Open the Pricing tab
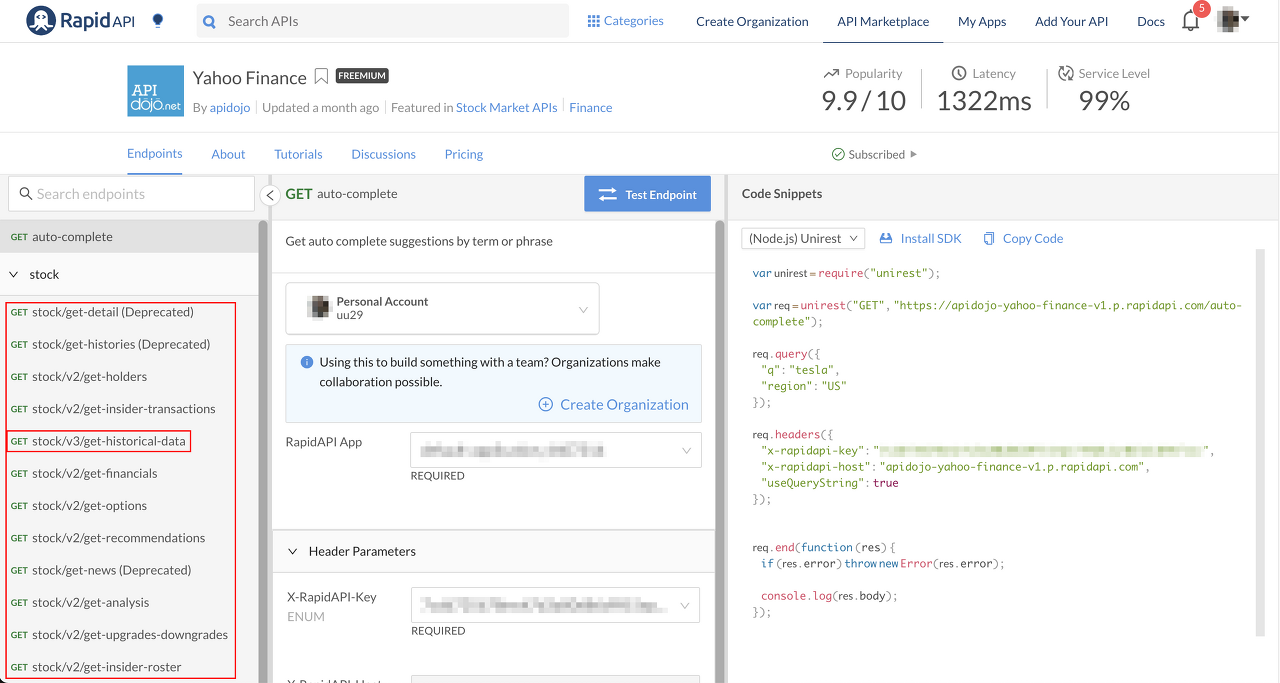 click(x=464, y=154)
